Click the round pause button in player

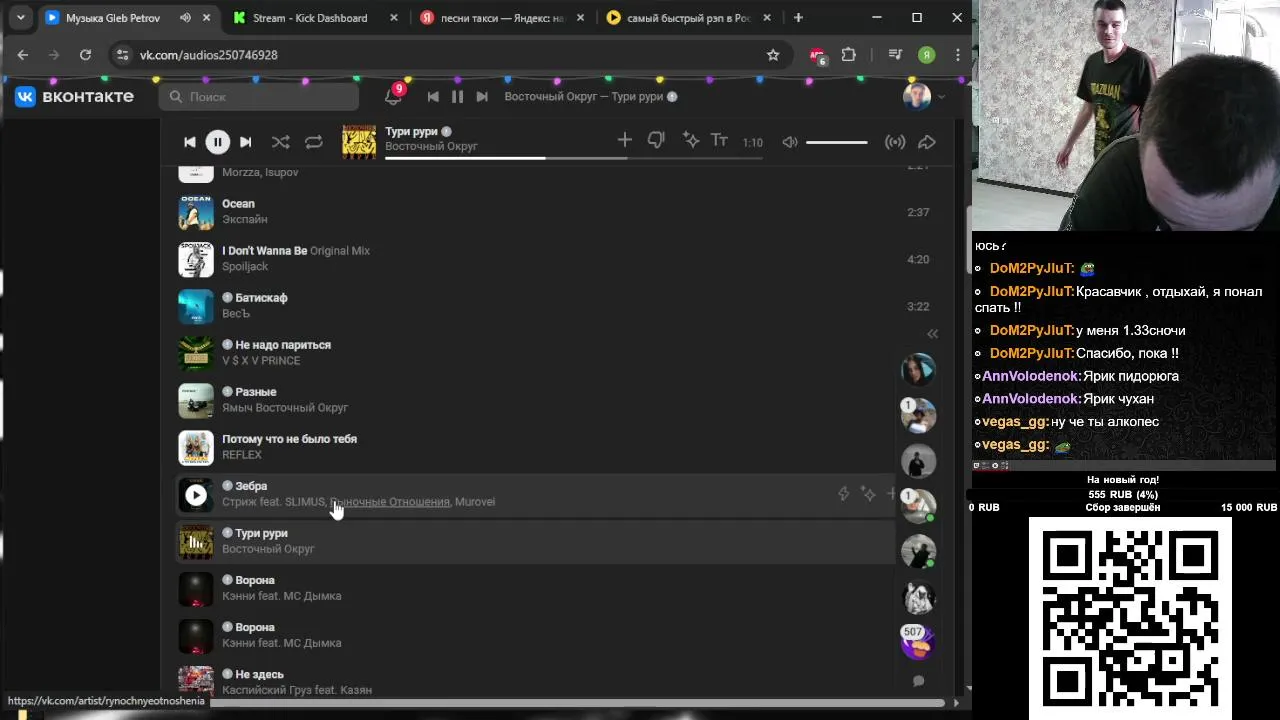click(x=217, y=142)
